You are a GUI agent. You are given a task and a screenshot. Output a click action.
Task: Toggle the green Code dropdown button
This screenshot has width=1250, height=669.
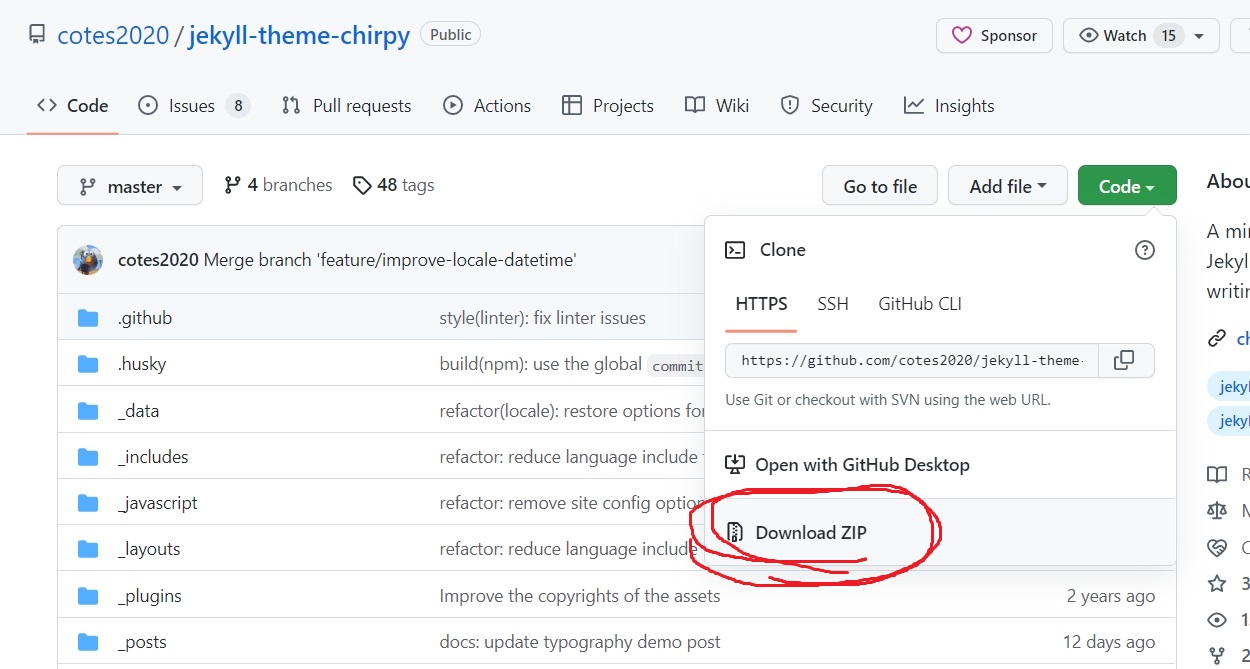point(1127,186)
